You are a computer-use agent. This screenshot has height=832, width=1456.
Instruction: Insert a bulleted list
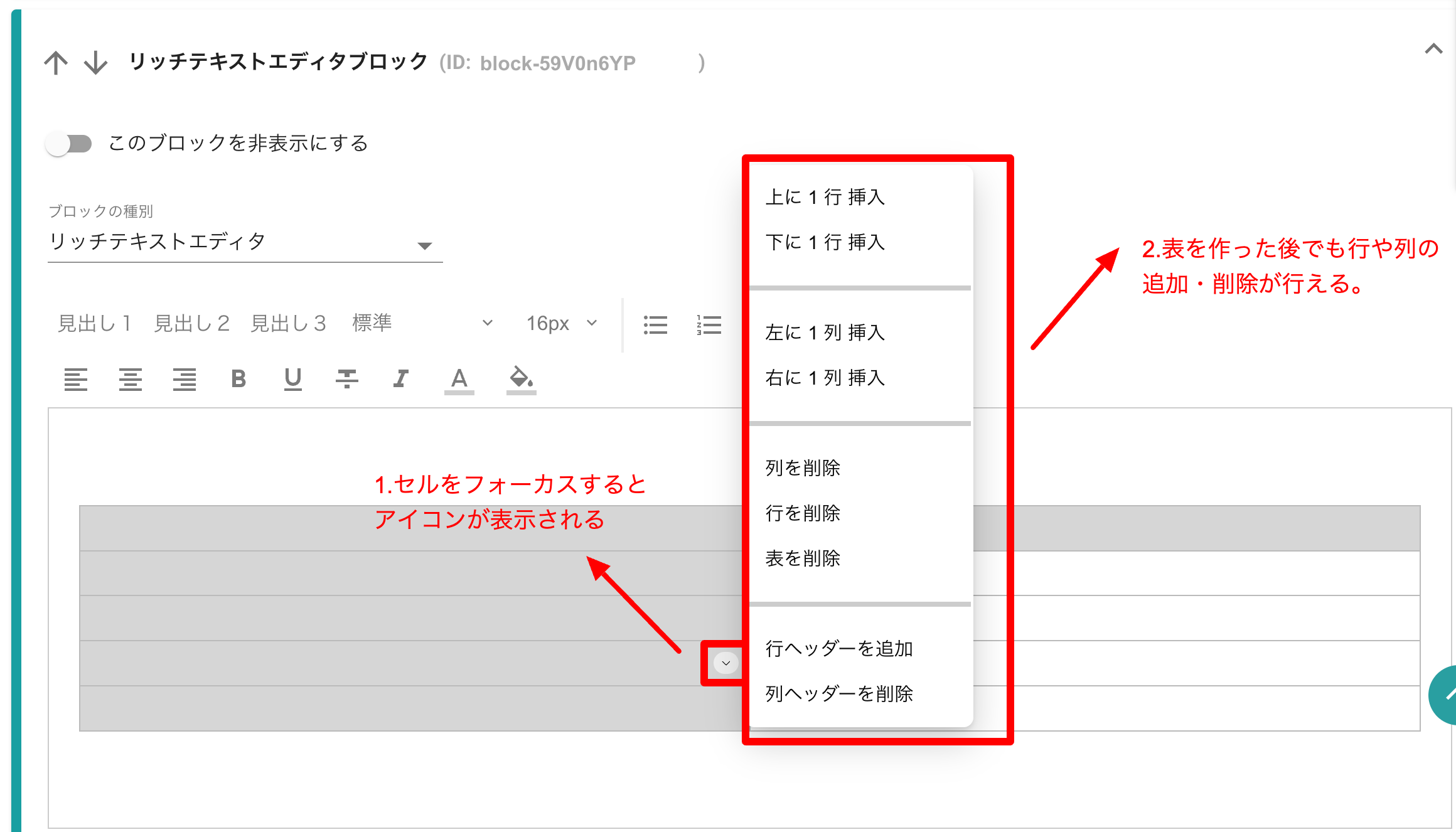[x=655, y=324]
